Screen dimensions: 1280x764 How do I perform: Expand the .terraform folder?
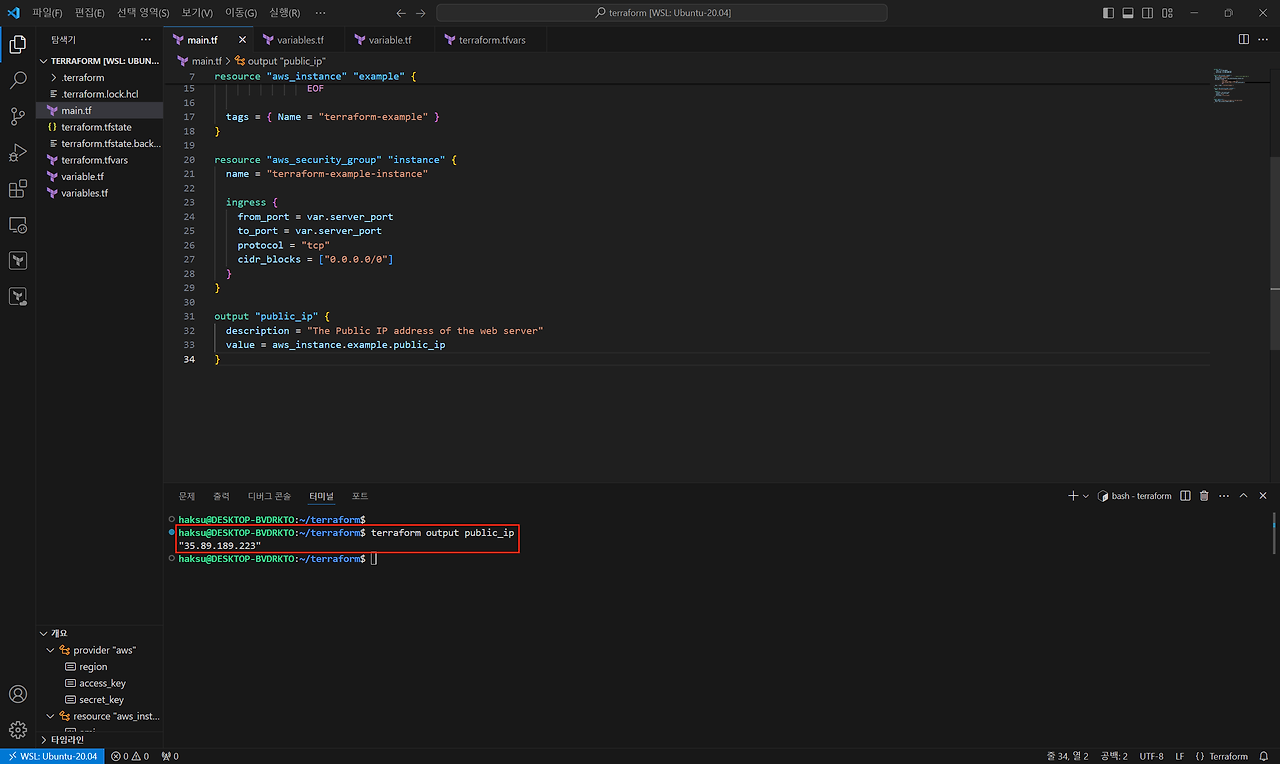[82, 77]
